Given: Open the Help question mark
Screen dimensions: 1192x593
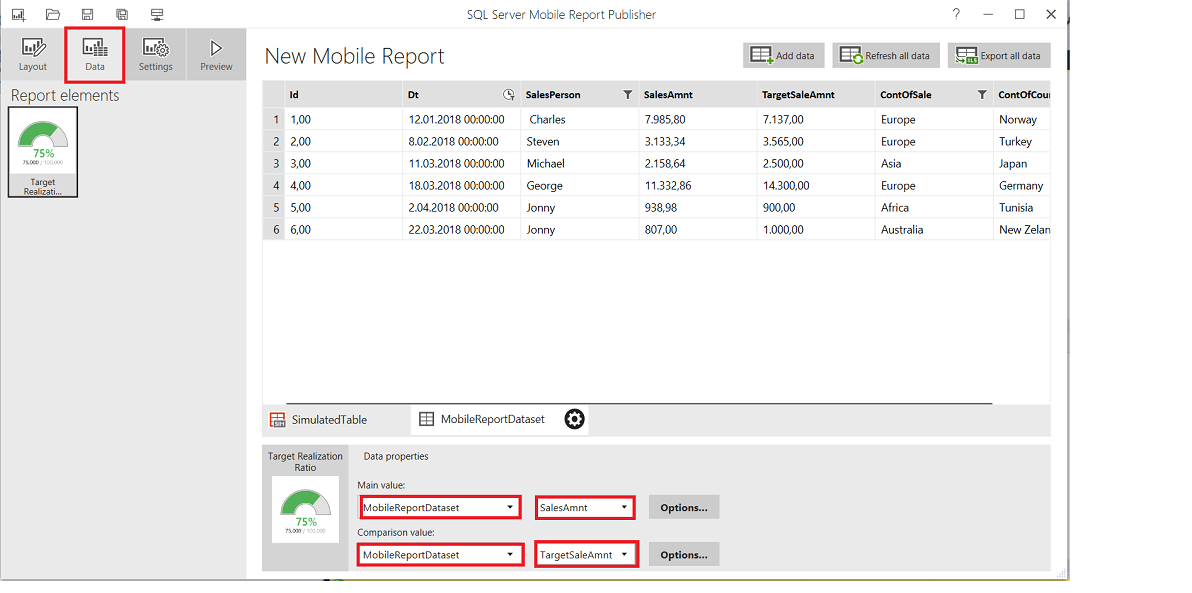Looking at the screenshot, I should (956, 14).
